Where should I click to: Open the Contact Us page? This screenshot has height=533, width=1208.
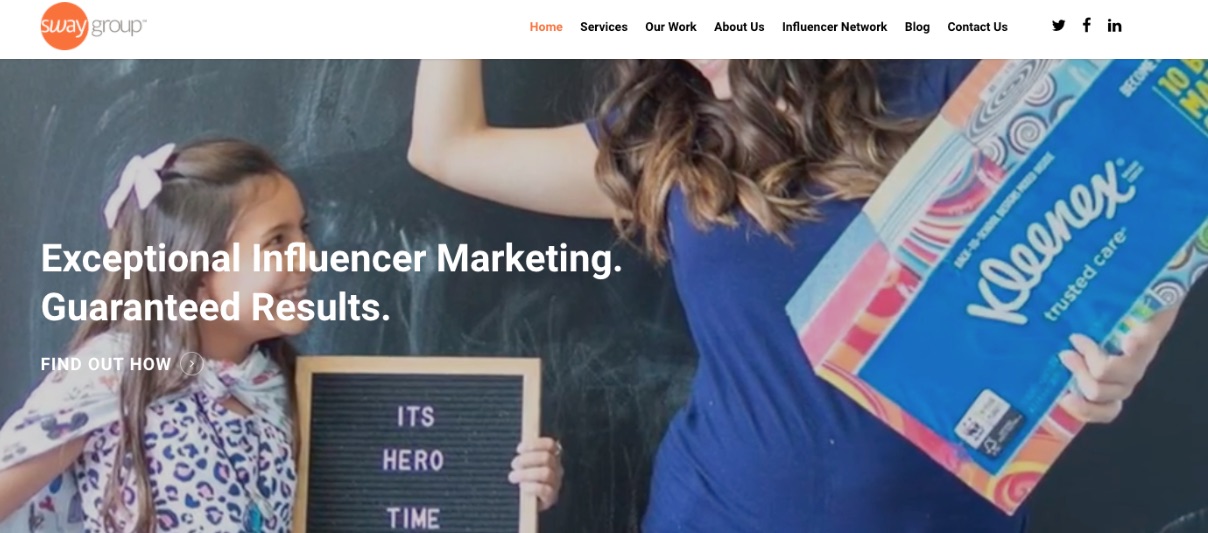pyautogui.click(x=977, y=27)
